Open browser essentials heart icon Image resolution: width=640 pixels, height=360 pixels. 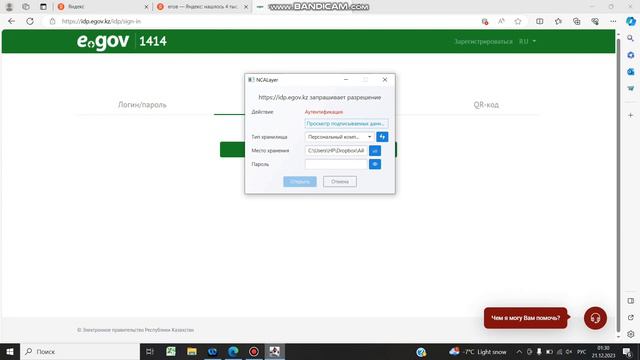595,21
